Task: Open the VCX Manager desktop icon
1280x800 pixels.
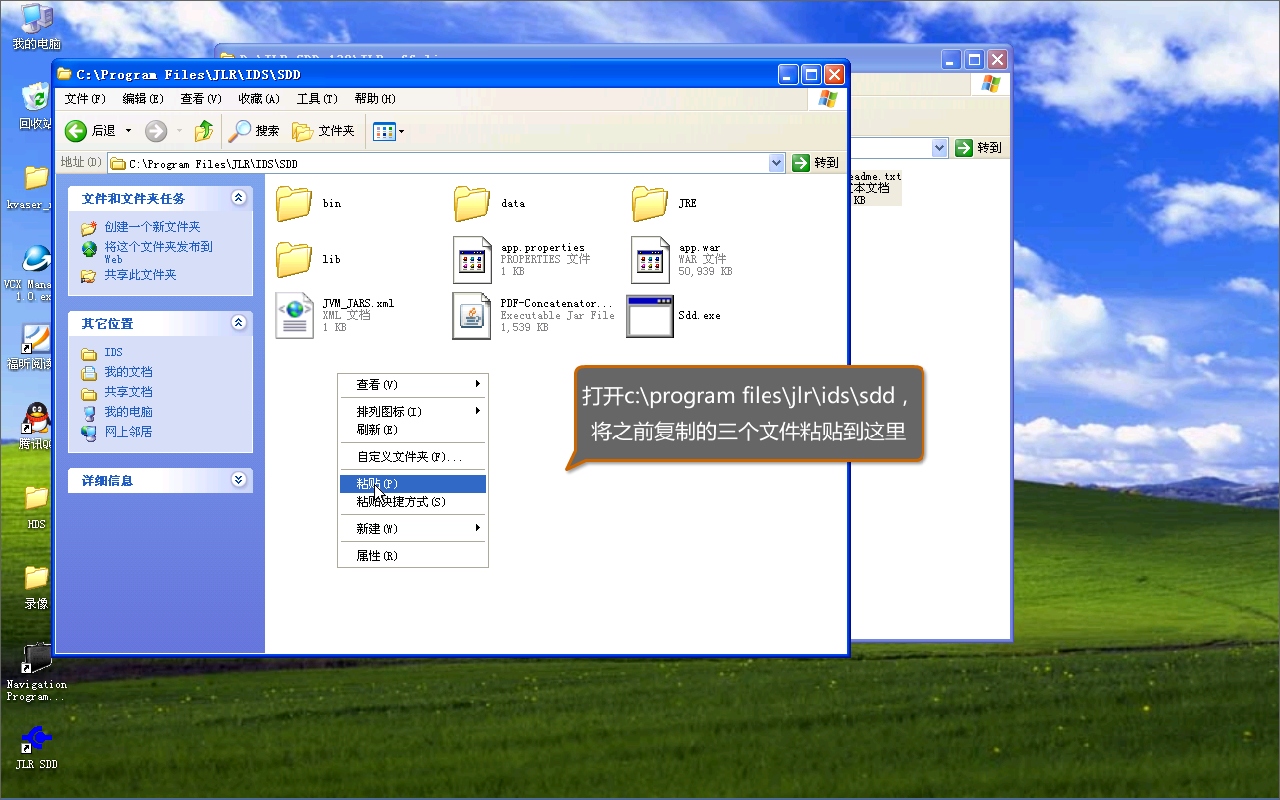Action: click(30, 273)
